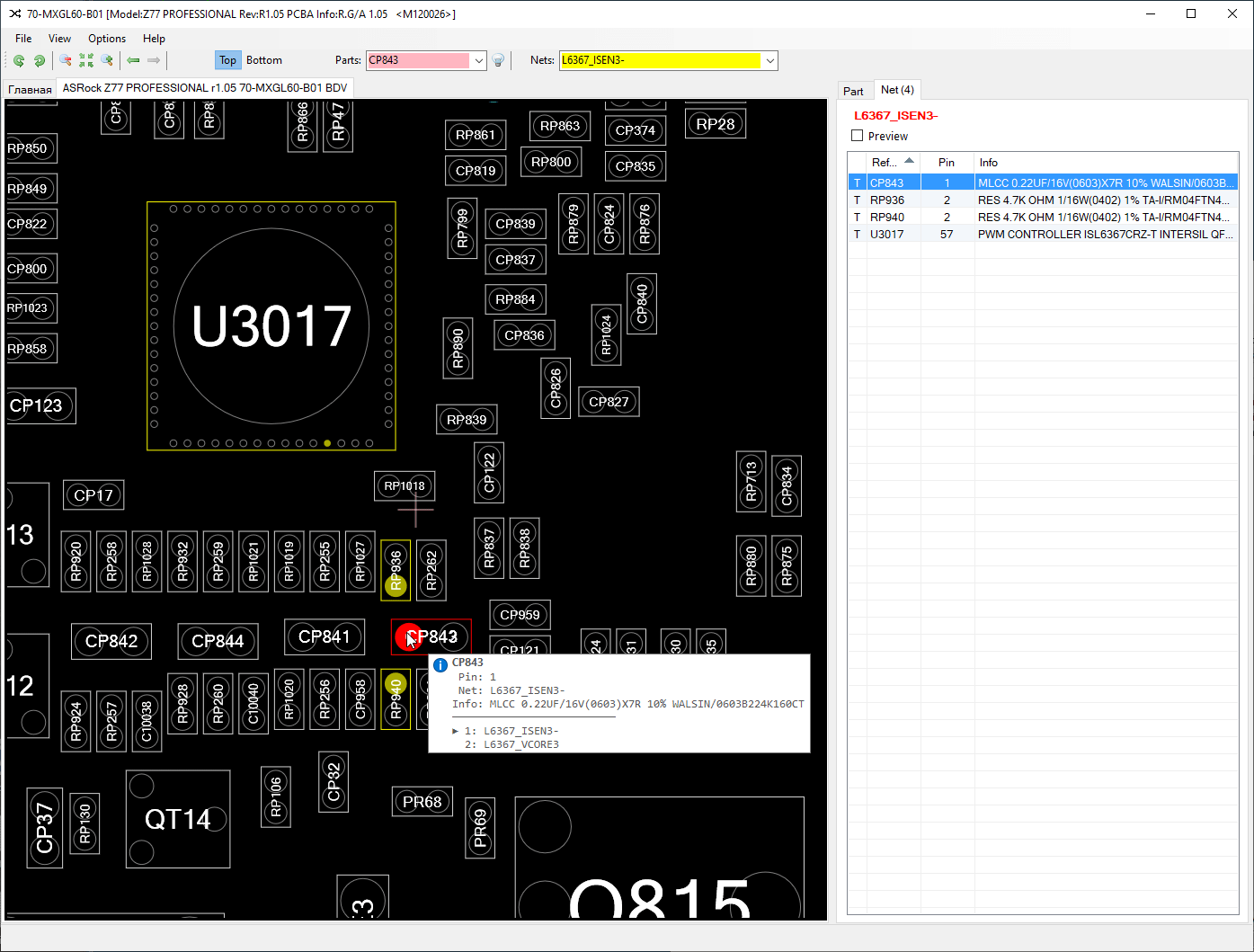
Task: Select the U3017 row in net list
Action: 1043,234
